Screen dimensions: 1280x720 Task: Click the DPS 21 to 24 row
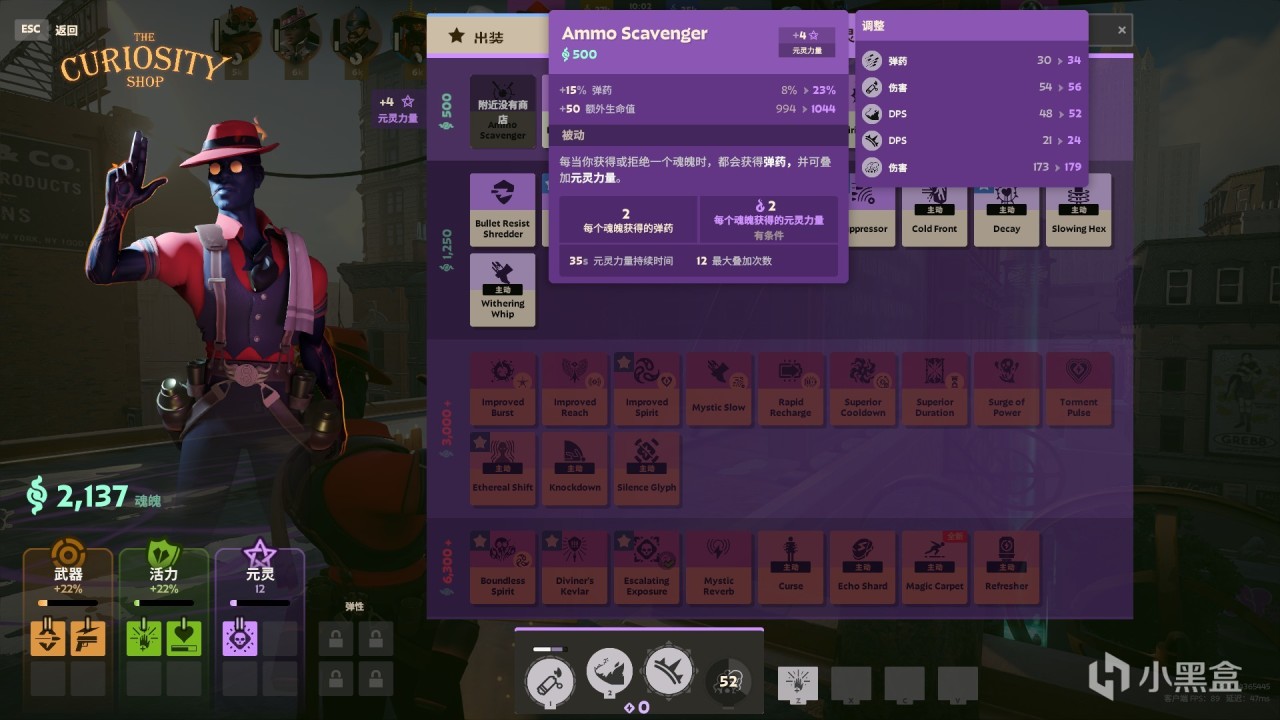click(972, 140)
